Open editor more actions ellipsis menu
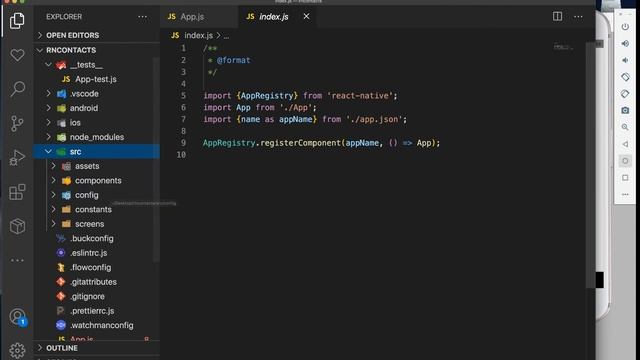Screen dimensions: 640x360 [578, 17]
